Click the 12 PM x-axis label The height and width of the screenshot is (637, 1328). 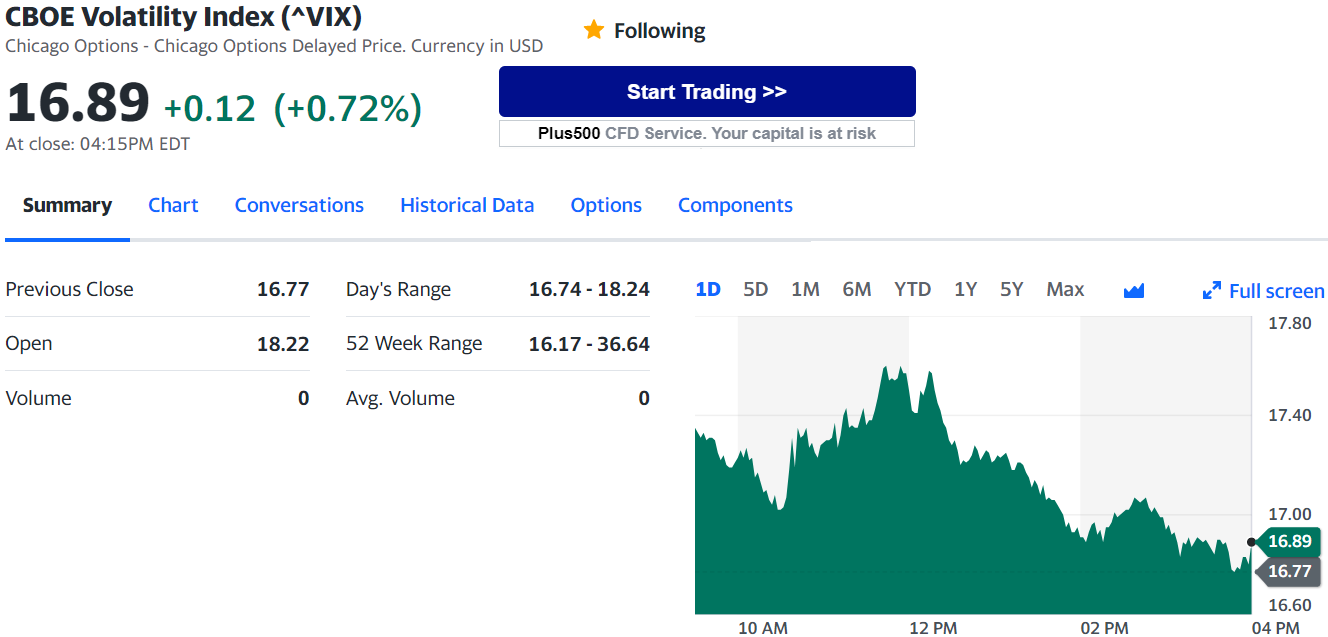933,628
